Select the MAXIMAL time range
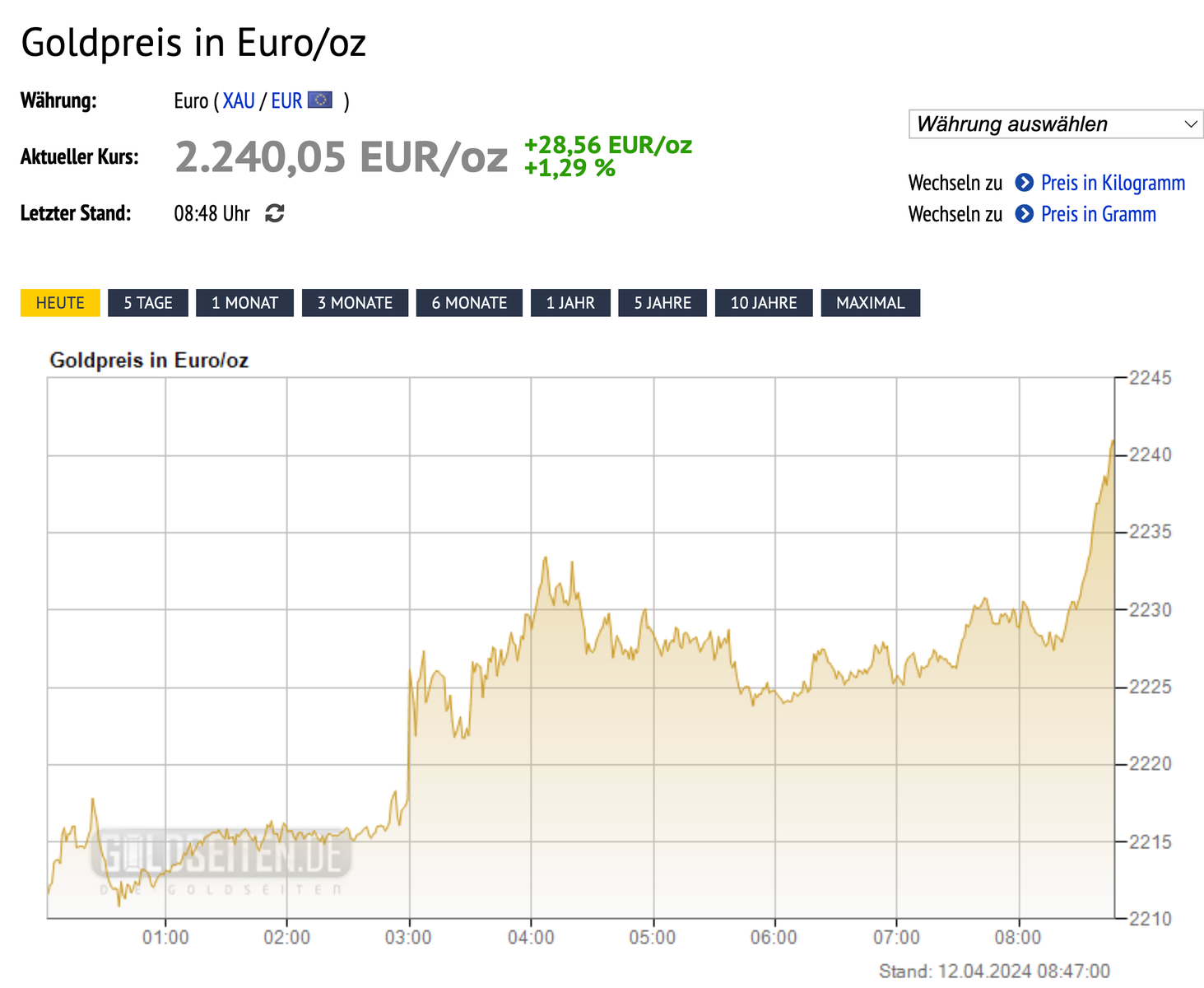Viewport: 1204px width, 988px height. pos(870,303)
